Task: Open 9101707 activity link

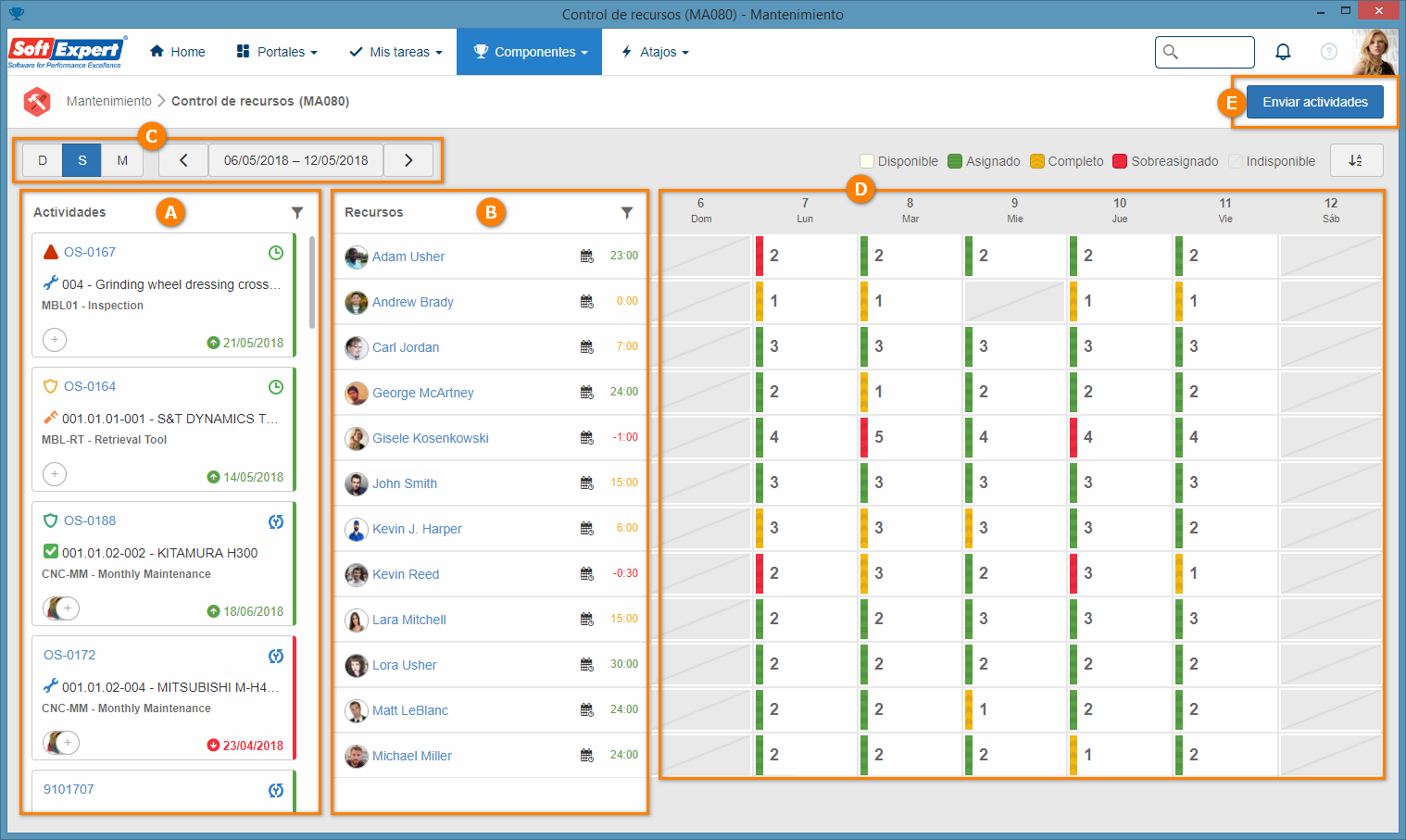Action: pyautogui.click(x=69, y=789)
